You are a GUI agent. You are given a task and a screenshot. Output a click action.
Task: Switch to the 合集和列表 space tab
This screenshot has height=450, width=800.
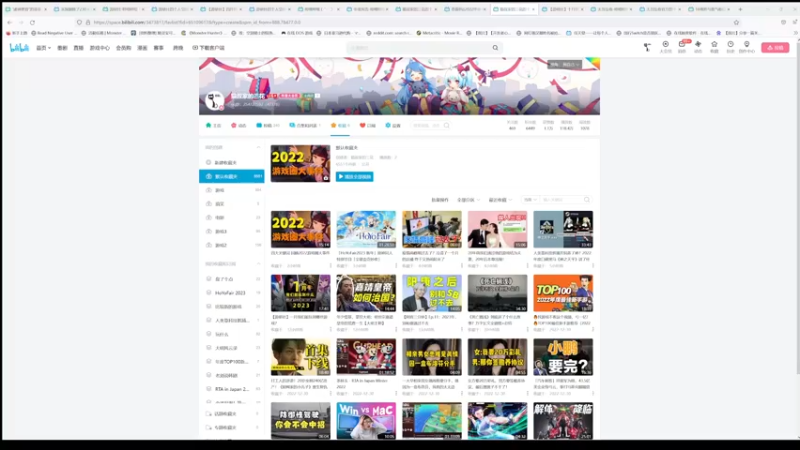coord(305,126)
